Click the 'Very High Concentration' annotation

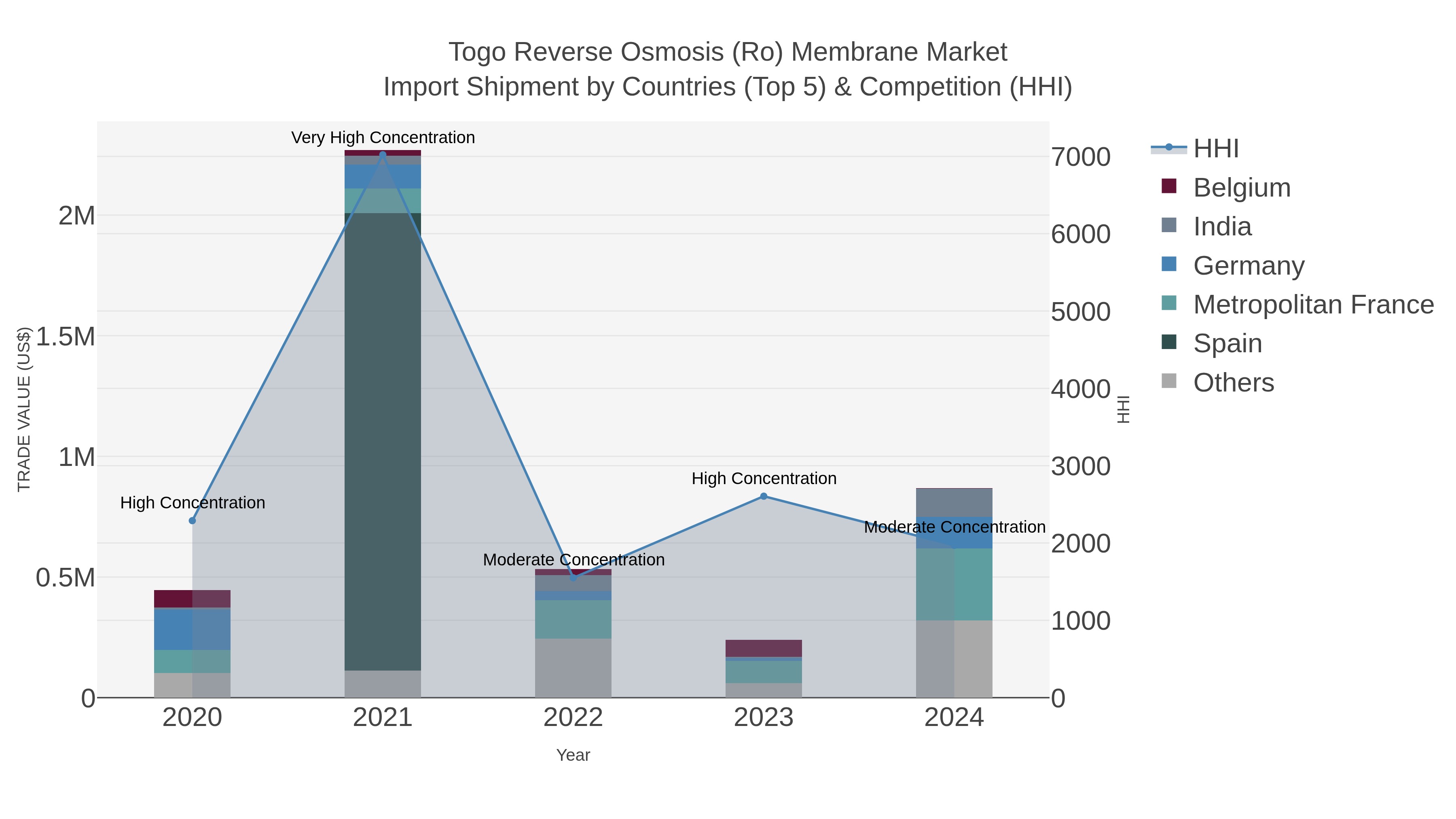tap(383, 138)
